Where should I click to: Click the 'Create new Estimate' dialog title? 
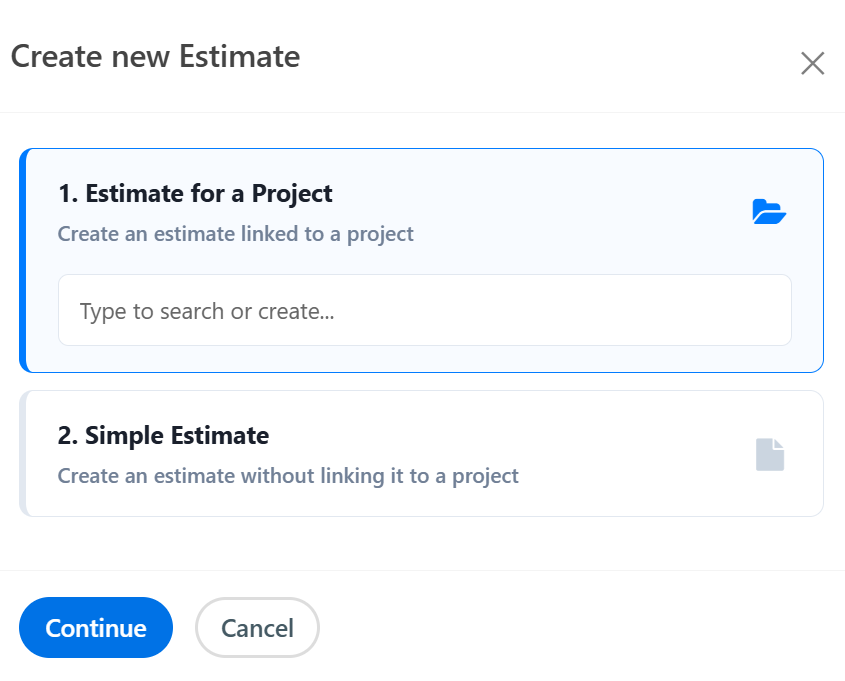[x=155, y=56]
